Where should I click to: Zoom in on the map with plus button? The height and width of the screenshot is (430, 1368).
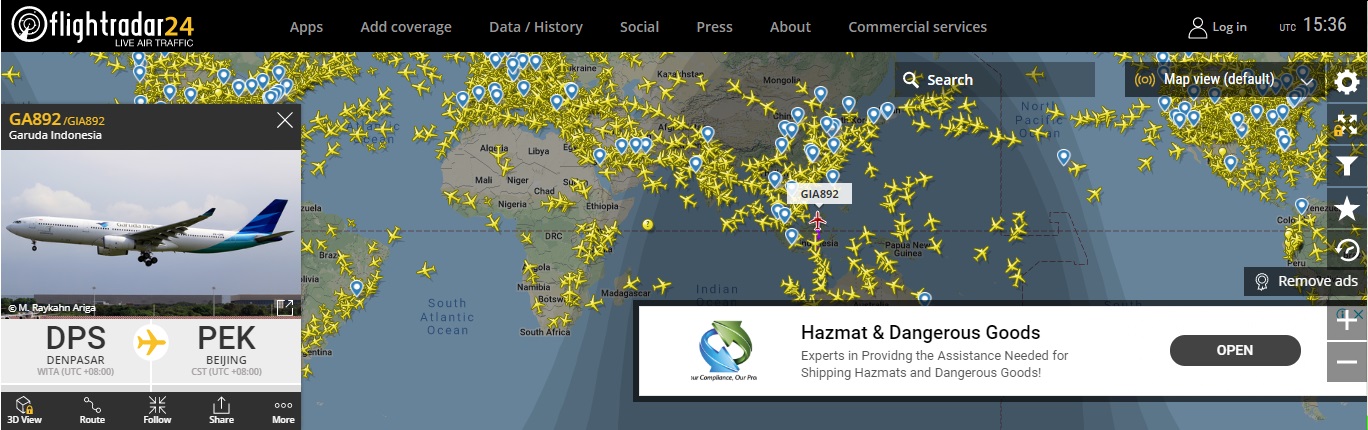pyautogui.click(x=1346, y=320)
